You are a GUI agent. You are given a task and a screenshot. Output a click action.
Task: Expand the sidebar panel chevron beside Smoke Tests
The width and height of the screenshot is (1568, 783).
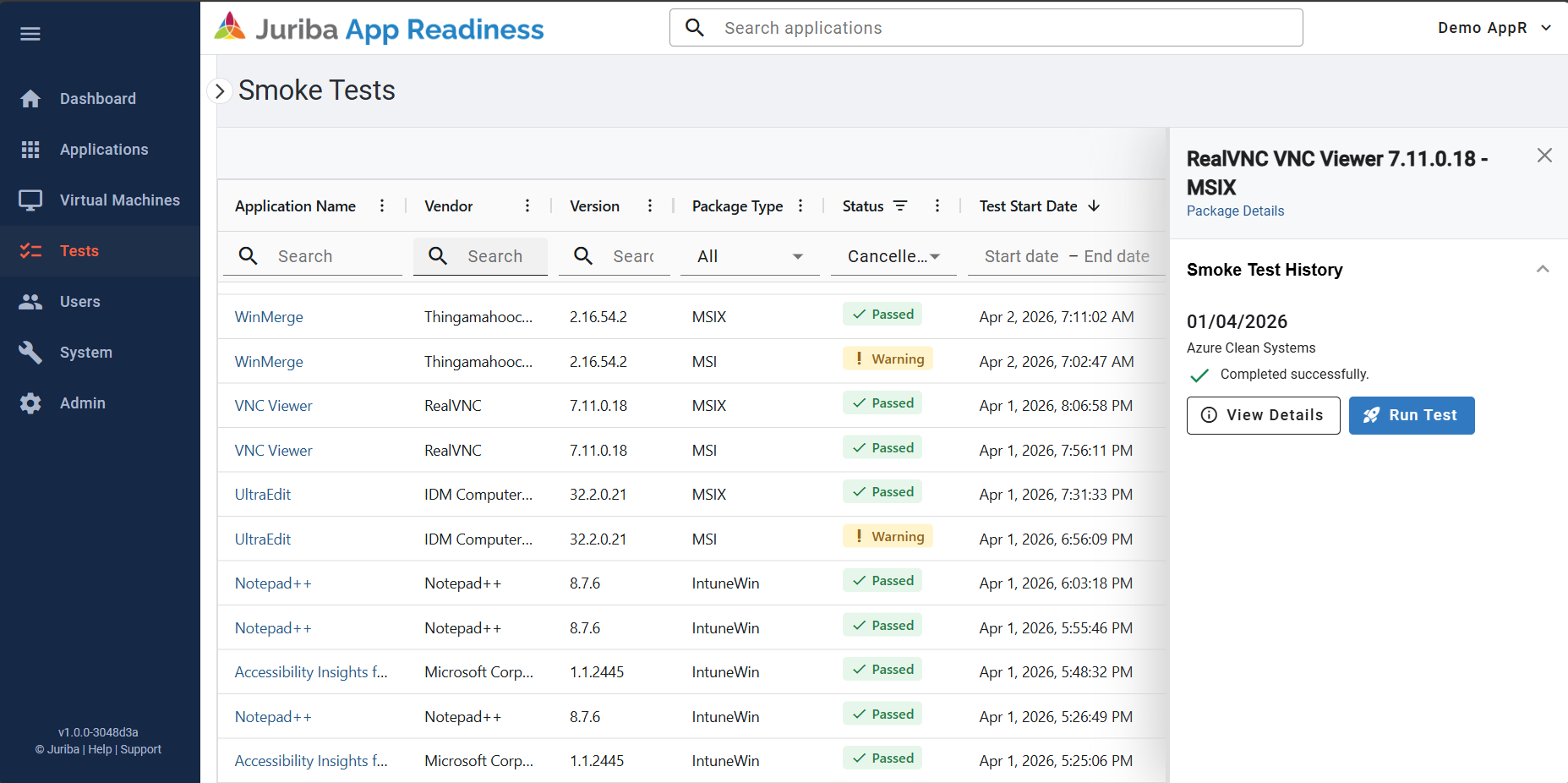220,91
